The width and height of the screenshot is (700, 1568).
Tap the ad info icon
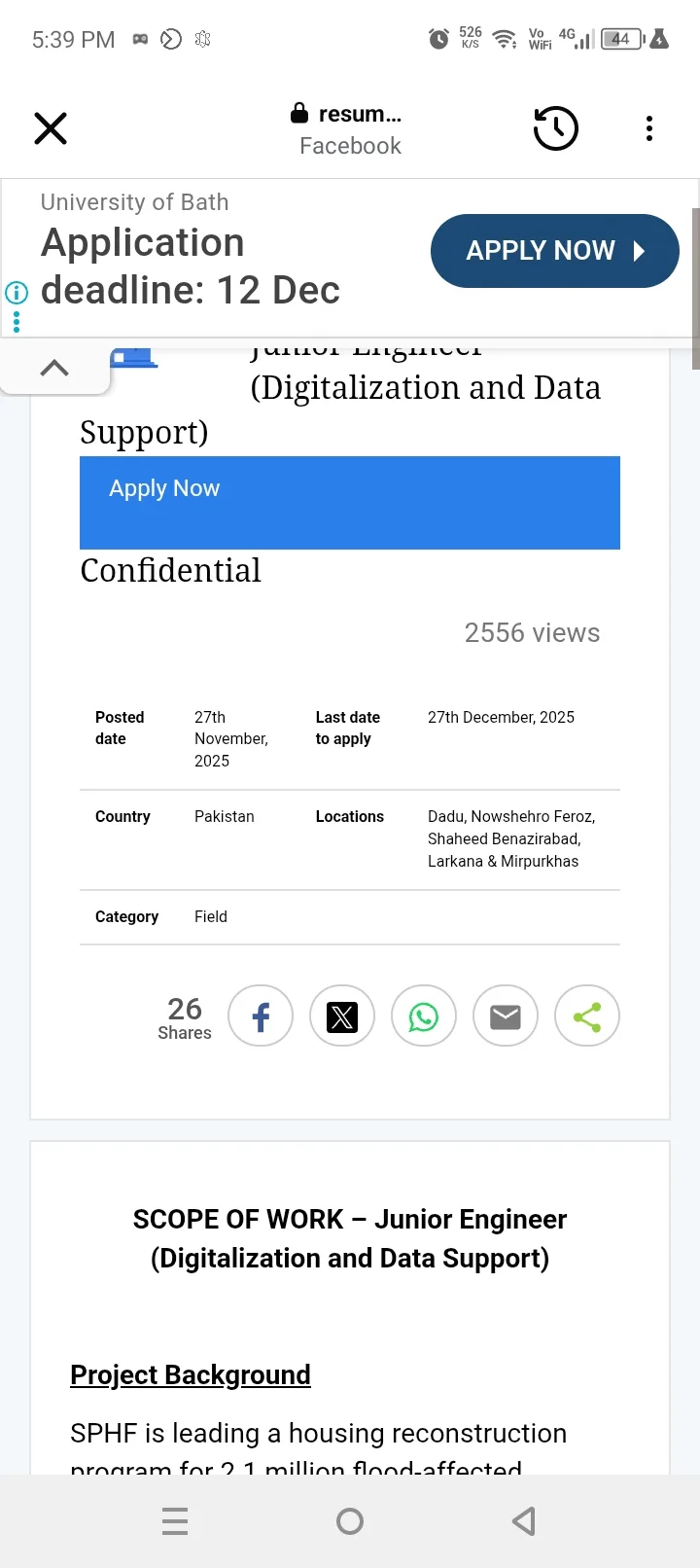tap(17, 292)
